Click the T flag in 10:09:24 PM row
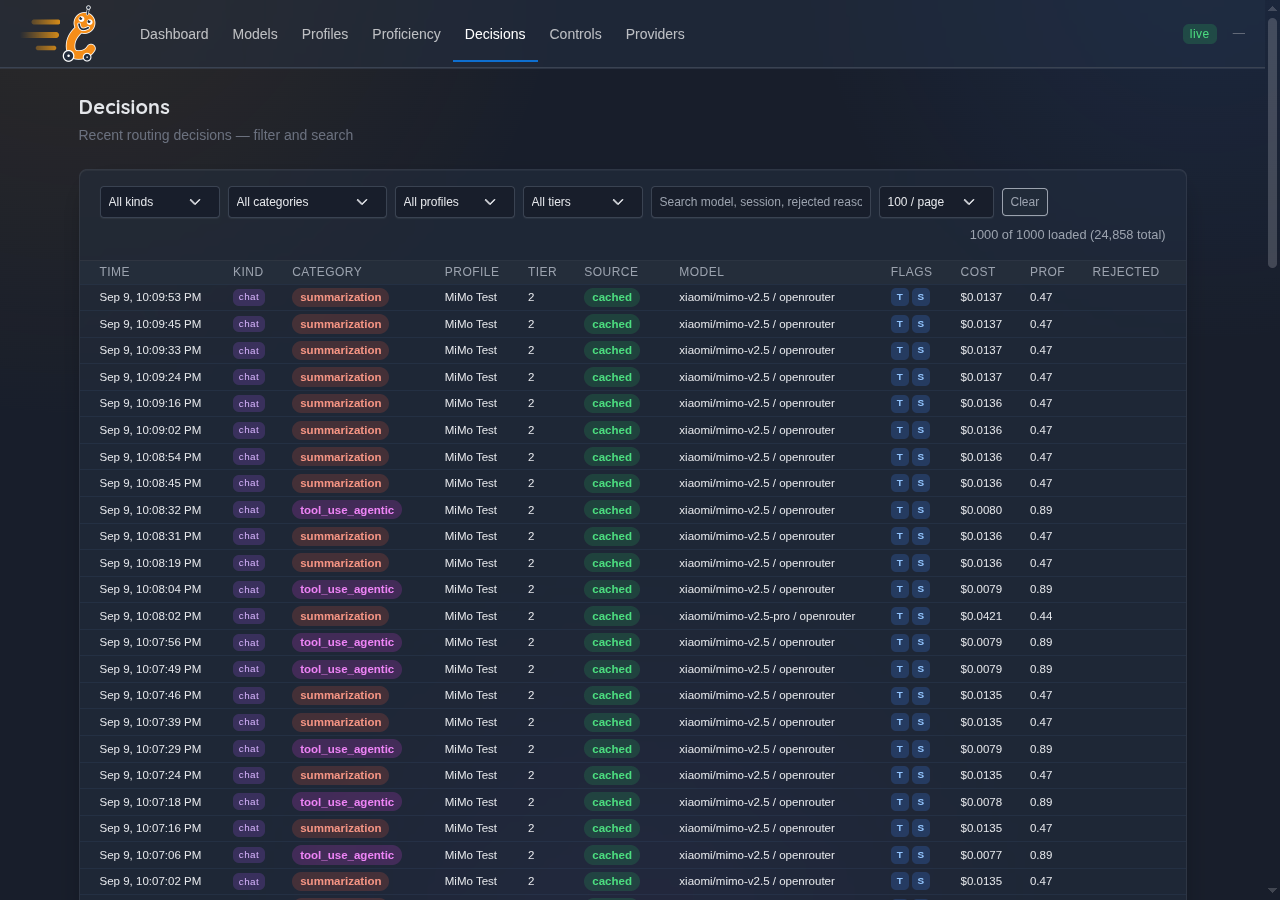This screenshot has width=1280, height=900. 900,377
